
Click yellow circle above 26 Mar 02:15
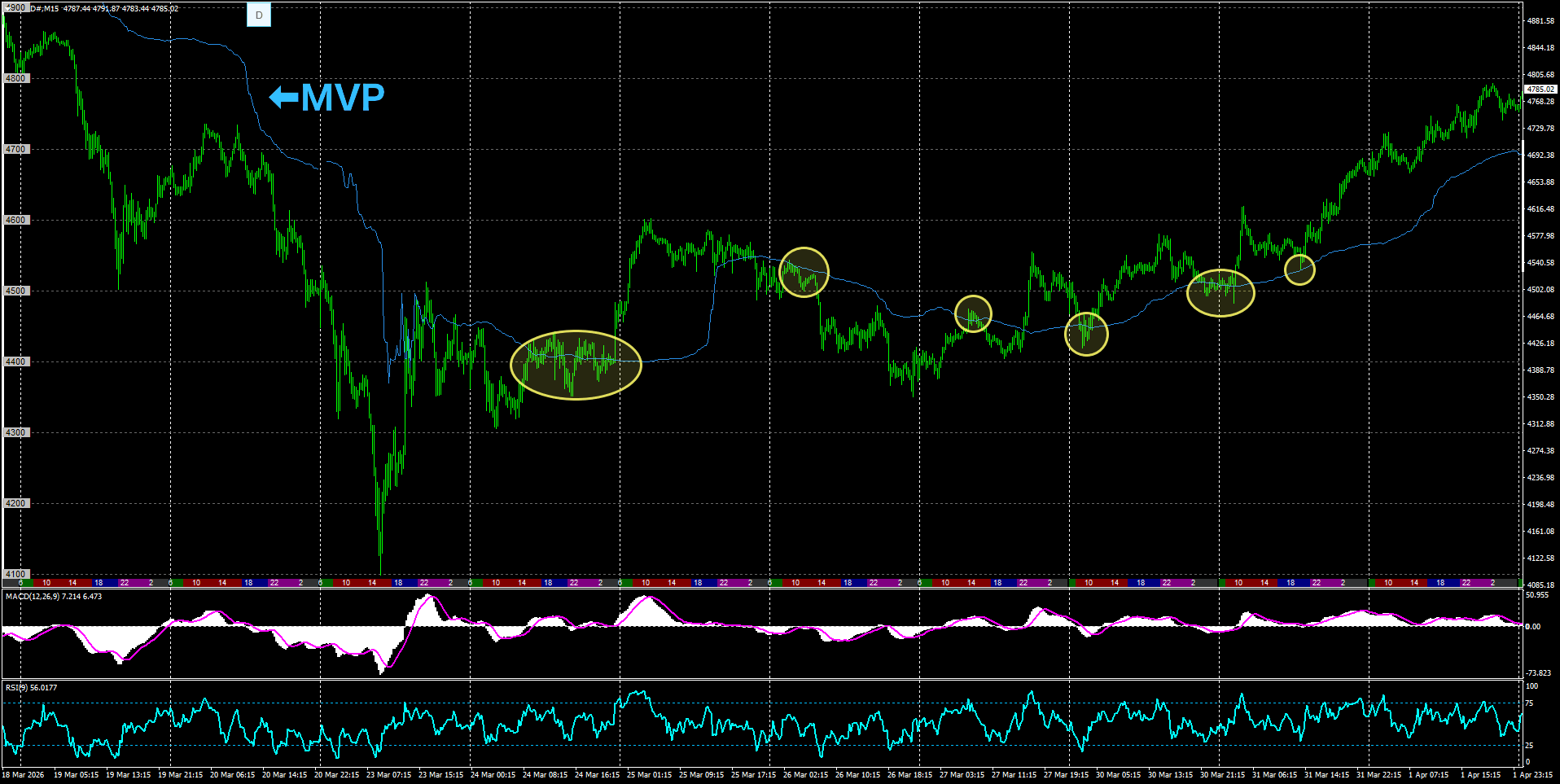click(x=804, y=272)
